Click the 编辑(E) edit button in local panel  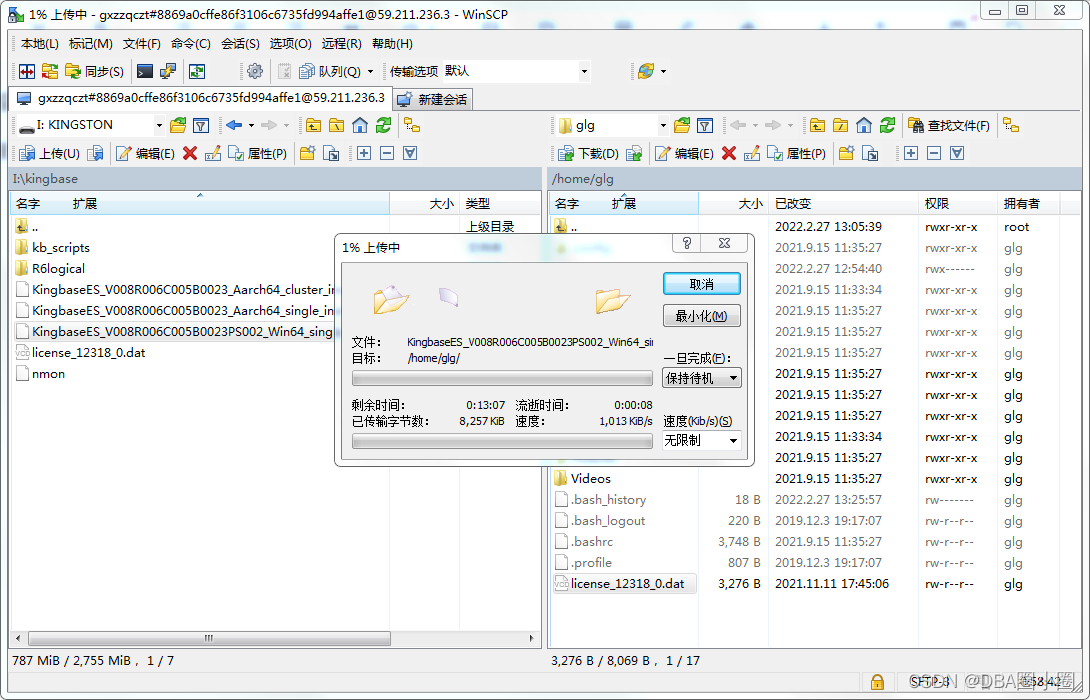(x=145, y=153)
